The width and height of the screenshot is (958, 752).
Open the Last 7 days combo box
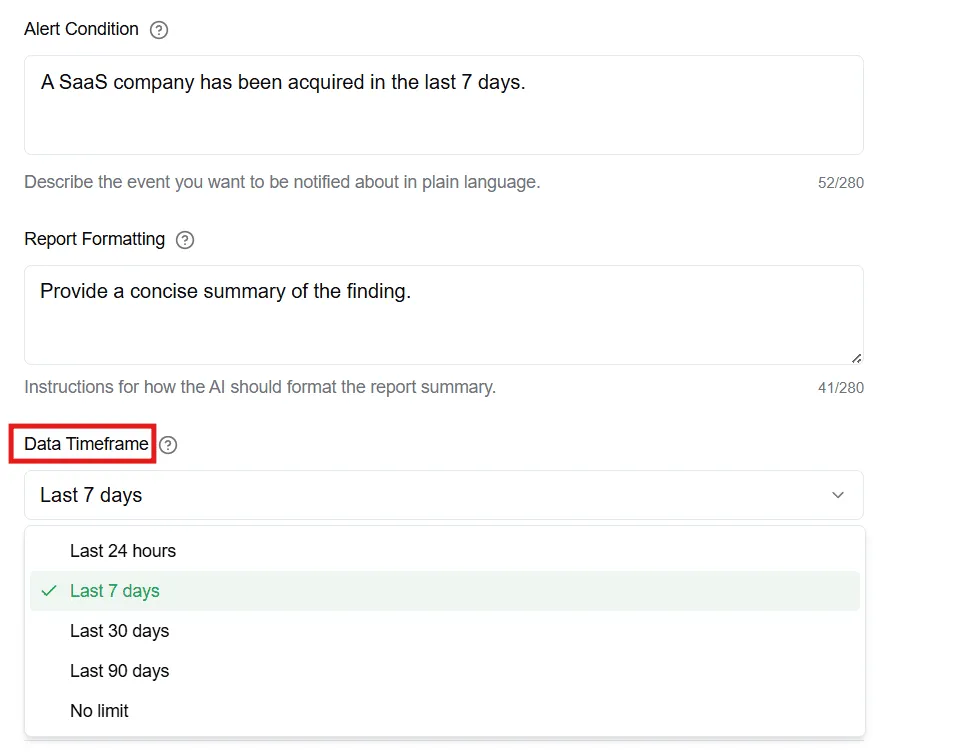[444, 495]
